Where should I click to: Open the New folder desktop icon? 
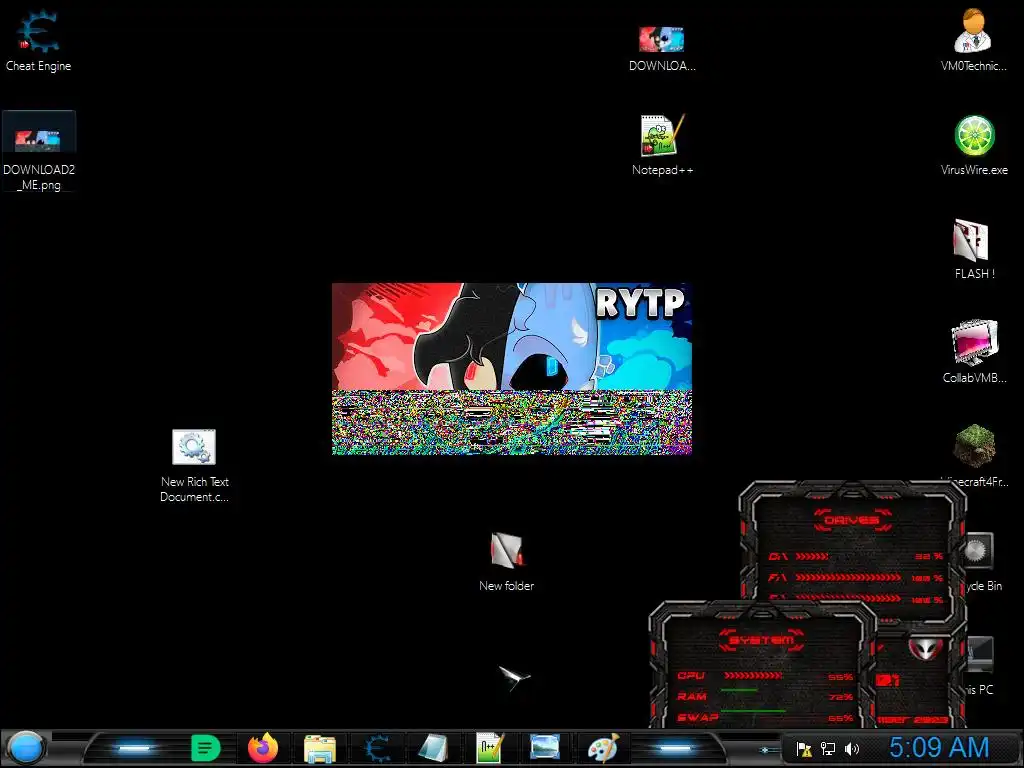tap(507, 562)
